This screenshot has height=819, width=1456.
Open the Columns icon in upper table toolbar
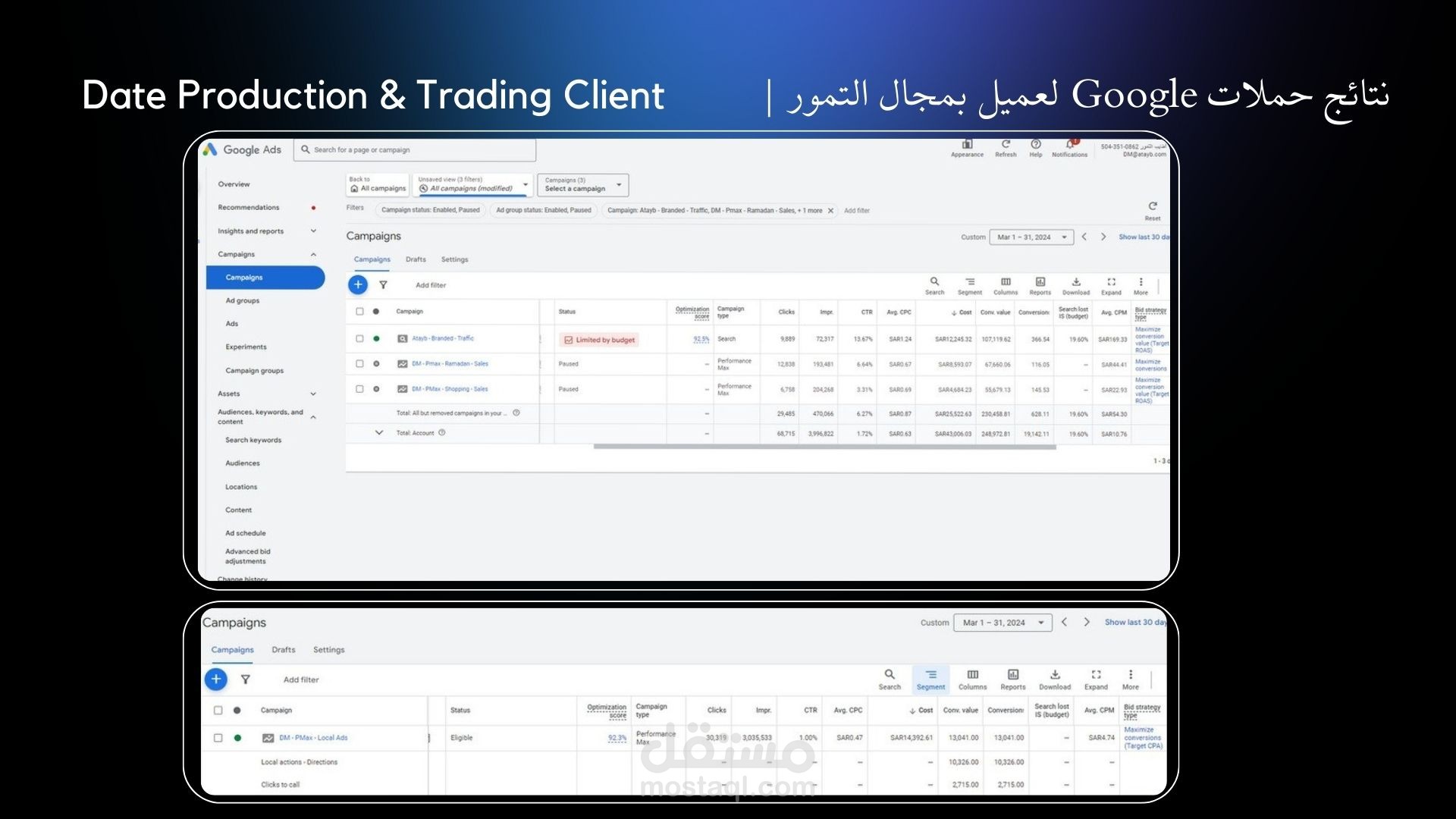pos(1006,283)
